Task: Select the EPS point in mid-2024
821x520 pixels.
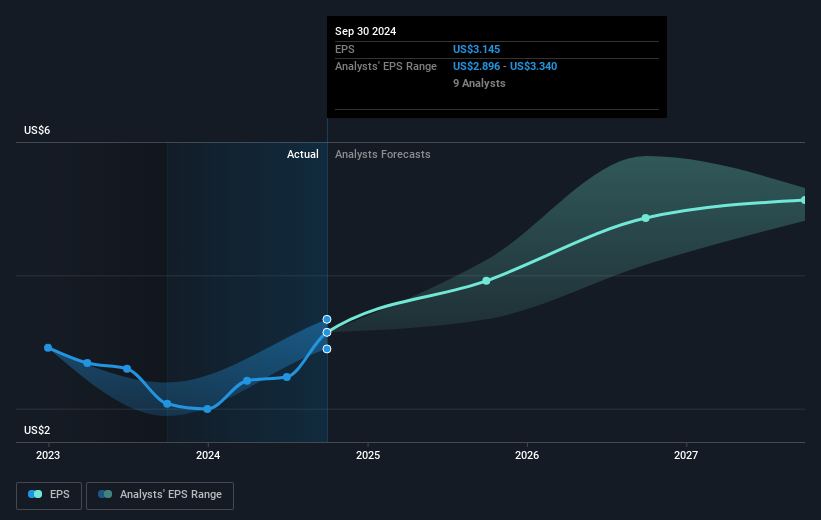Action: (x=287, y=377)
